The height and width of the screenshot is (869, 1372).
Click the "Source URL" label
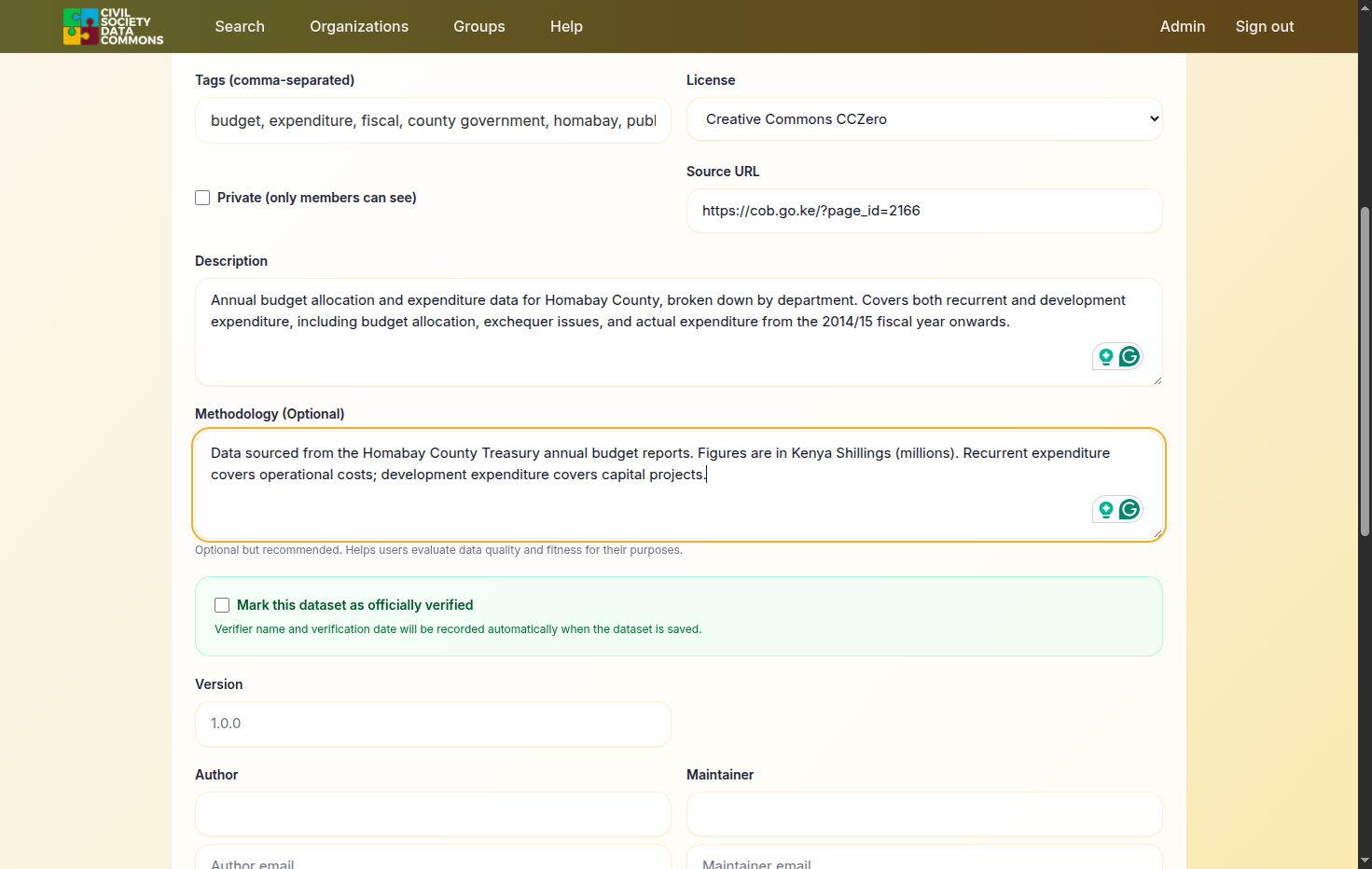[x=723, y=172]
